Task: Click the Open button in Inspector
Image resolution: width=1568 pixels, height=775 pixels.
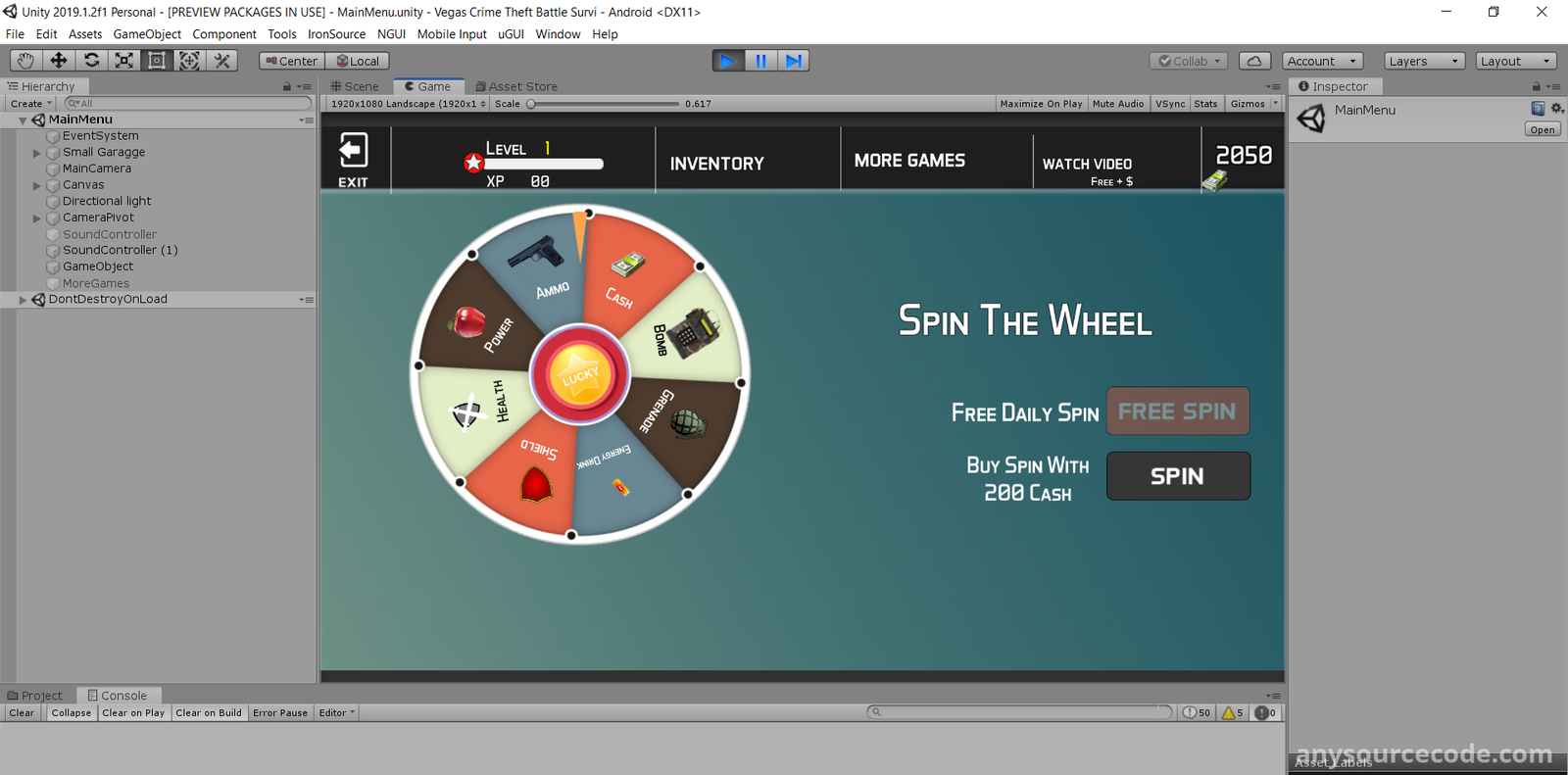Action: [x=1543, y=129]
